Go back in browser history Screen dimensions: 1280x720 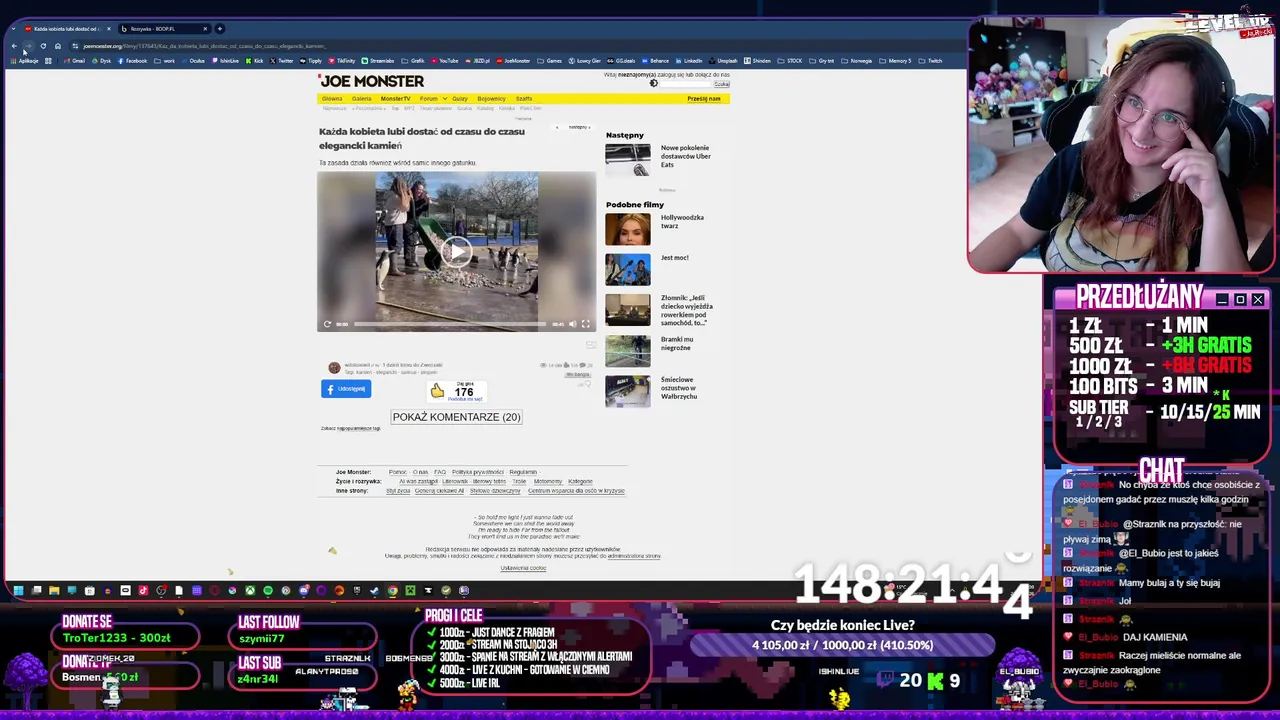(x=14, y=46)
